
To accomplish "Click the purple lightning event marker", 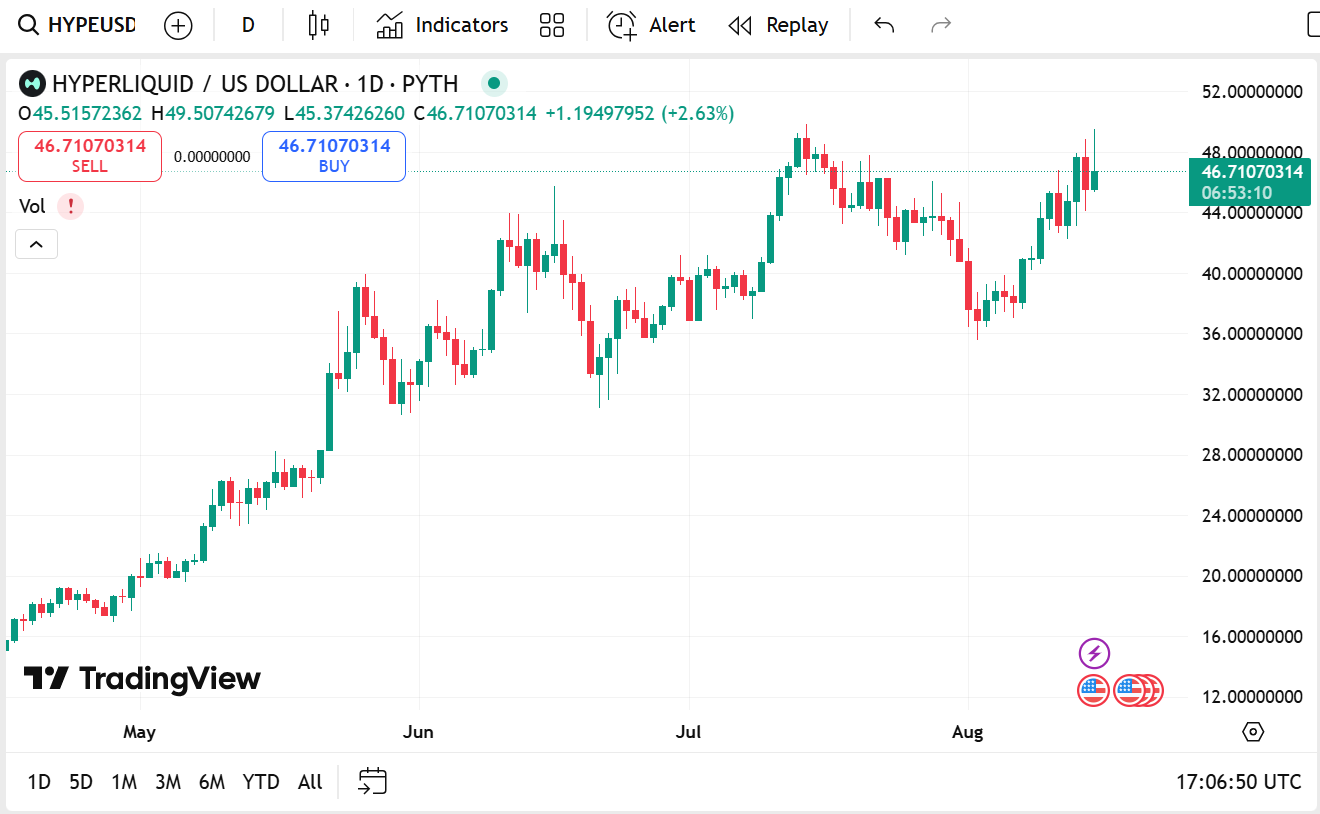I will coord(1094,654).
